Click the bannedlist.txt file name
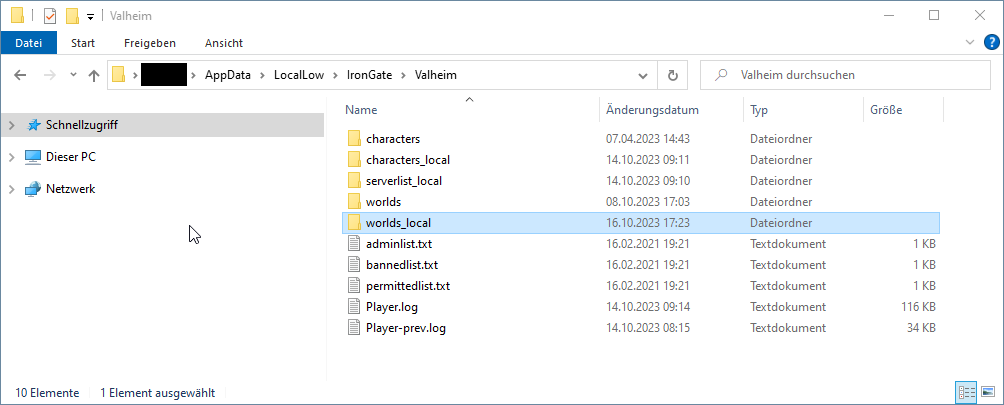The height and width of the screenshot is (405, 1004). (x=402, y=265)
